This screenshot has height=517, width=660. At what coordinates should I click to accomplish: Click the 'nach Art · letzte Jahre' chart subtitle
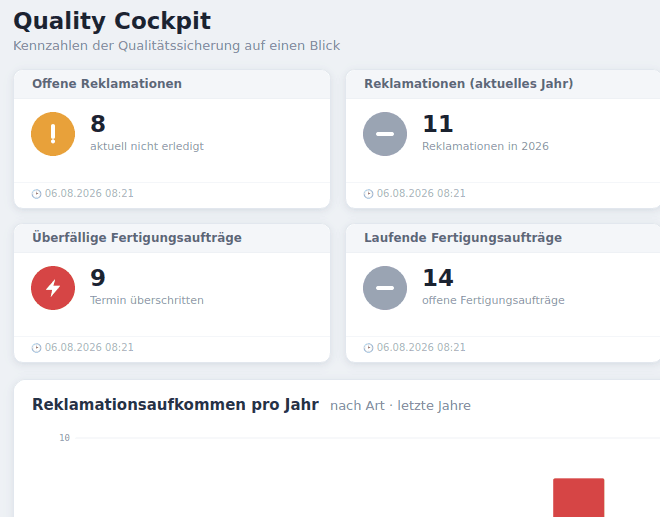click(400, 406)
